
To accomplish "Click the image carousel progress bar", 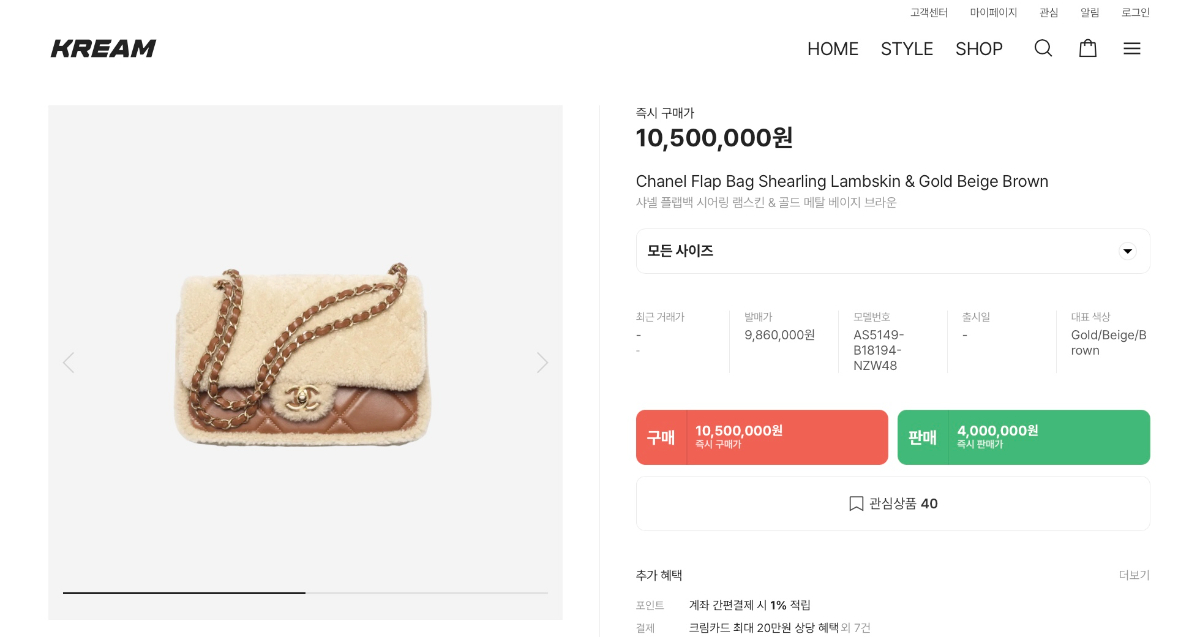I will click(x=305, y=593).
